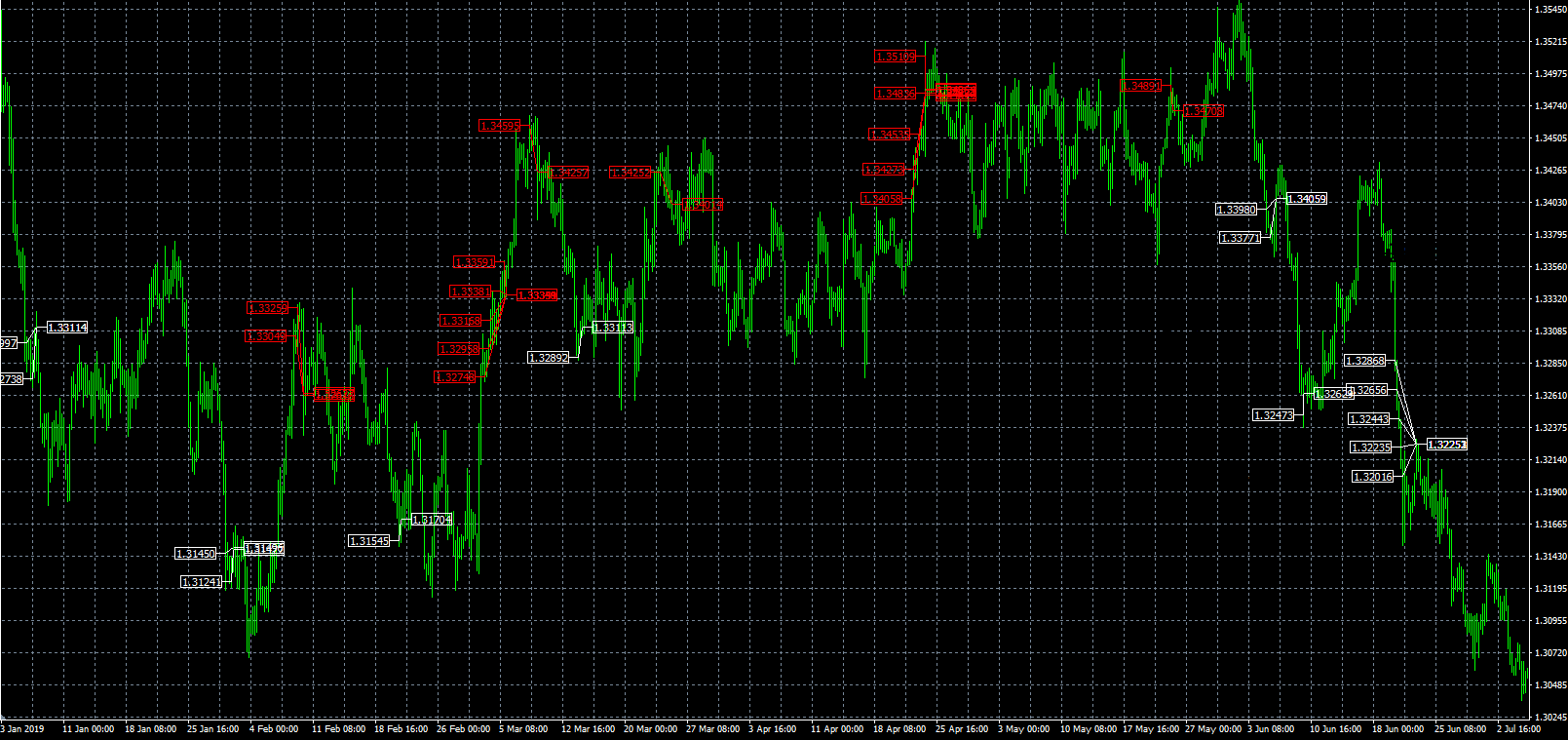Click the red 1.33049 price label
Screen dimensions: 1568x740
[x=266, y=336]
